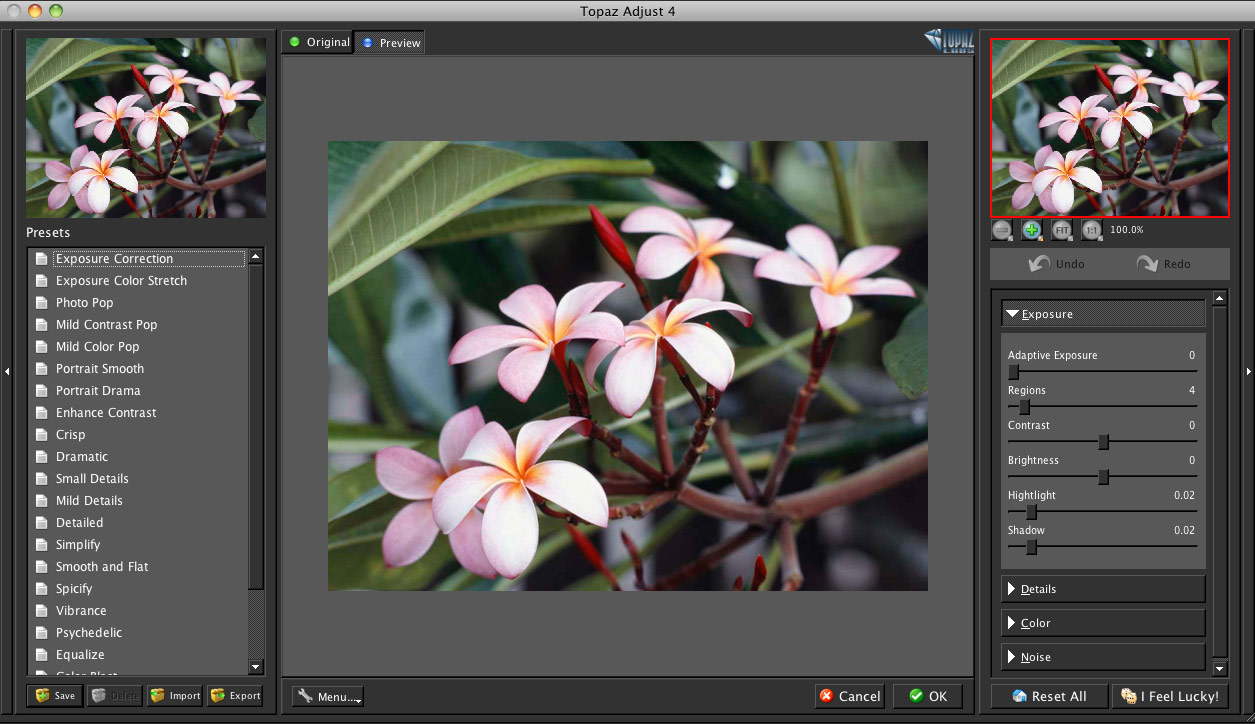Click the Import preset button

coord(175,696)
